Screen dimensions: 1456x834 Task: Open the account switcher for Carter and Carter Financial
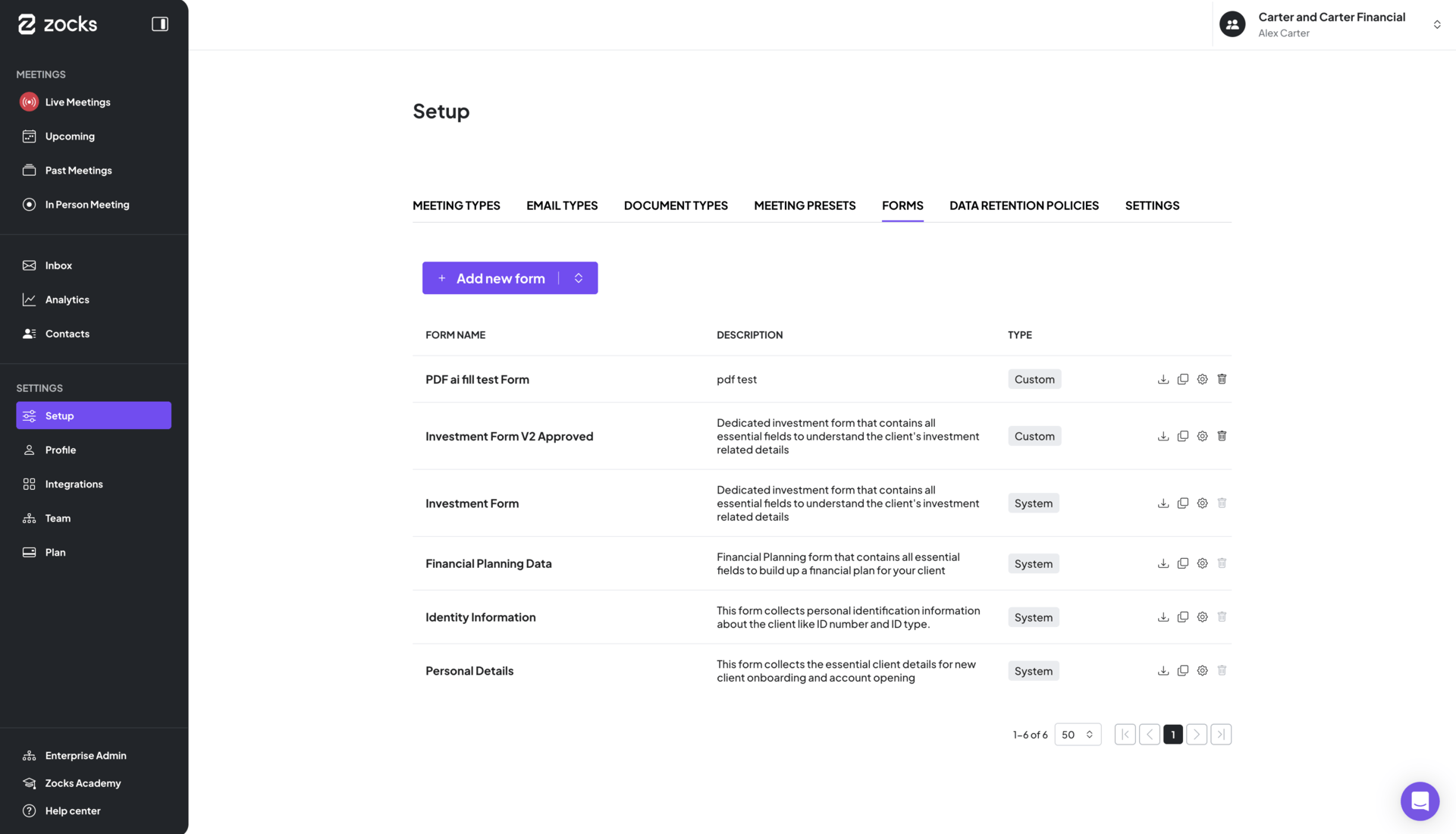click(1437, 24)
